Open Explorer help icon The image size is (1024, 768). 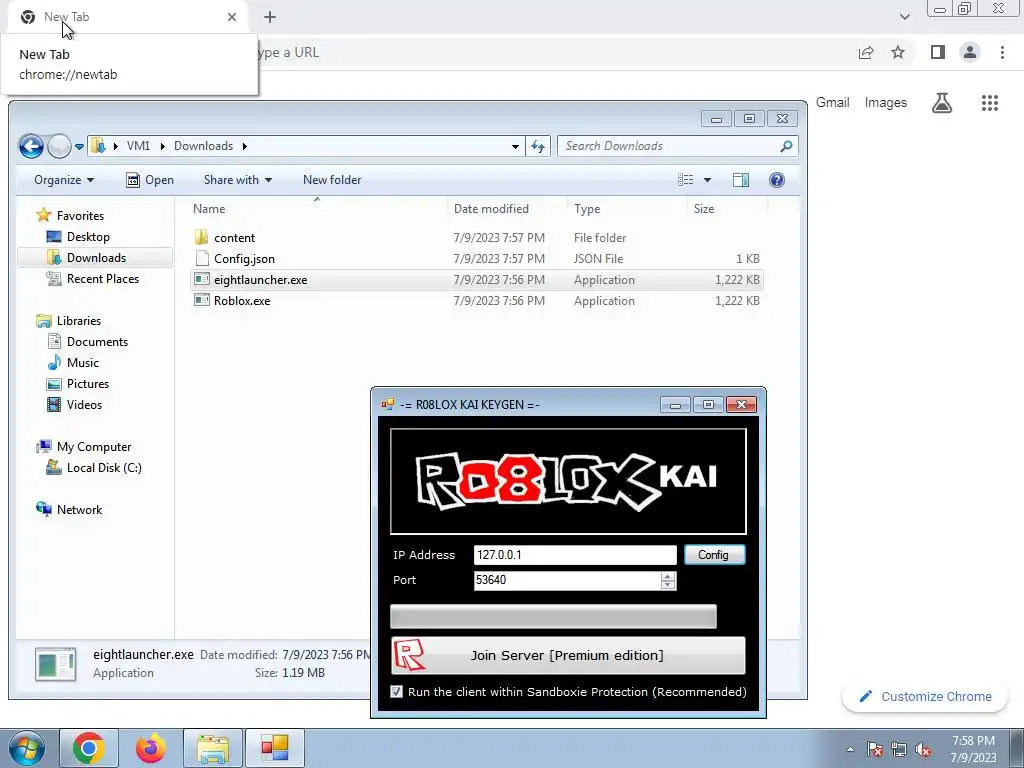776,180
